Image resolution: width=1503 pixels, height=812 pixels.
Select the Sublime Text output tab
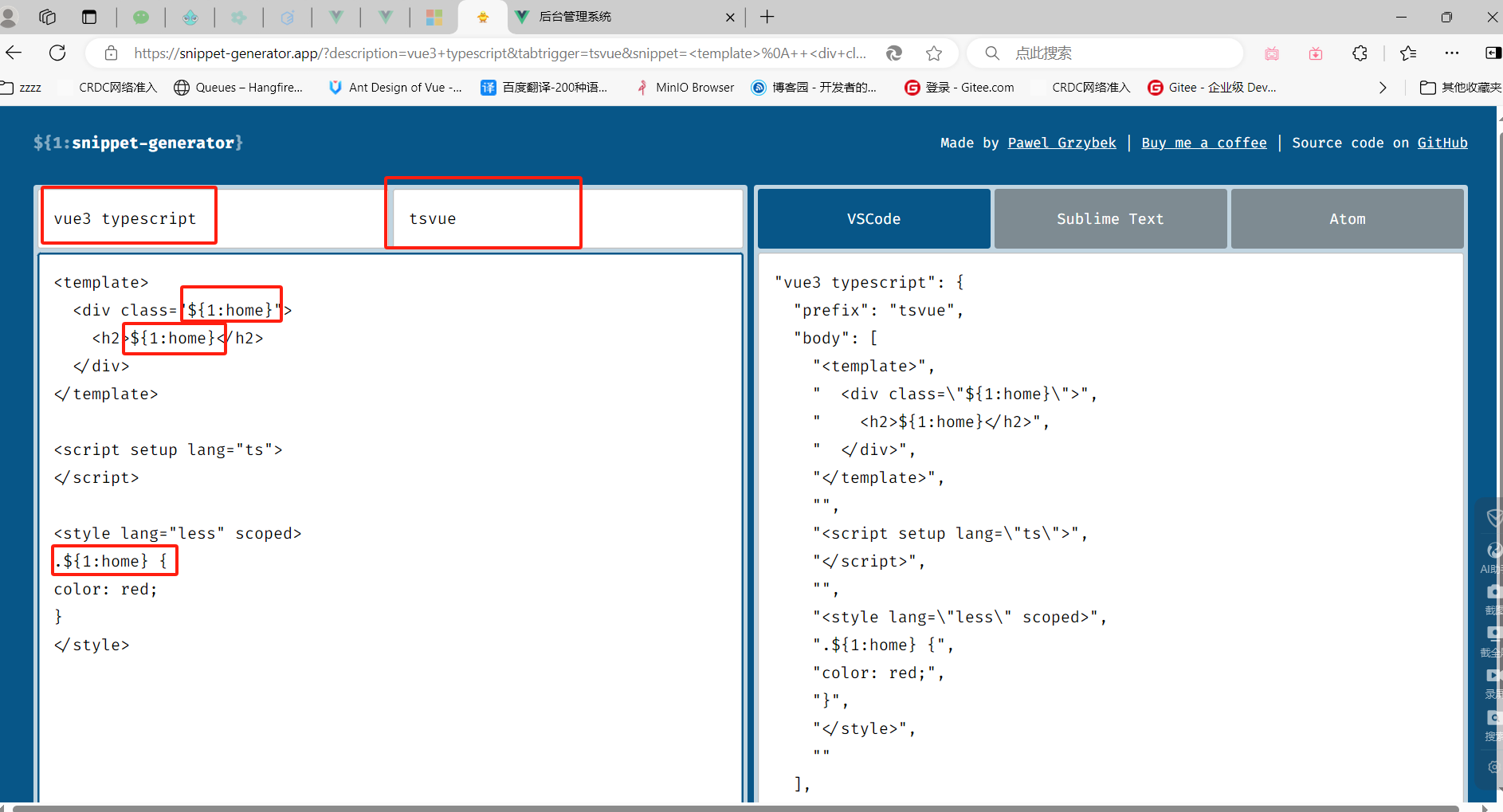click(1110, 218)
